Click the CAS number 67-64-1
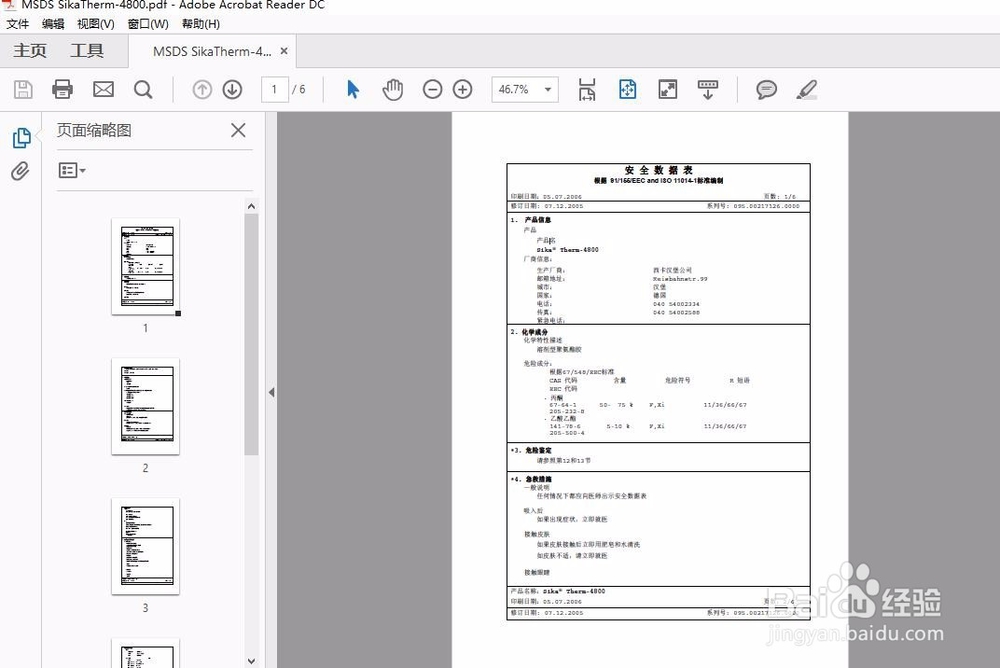 (563, 405)
